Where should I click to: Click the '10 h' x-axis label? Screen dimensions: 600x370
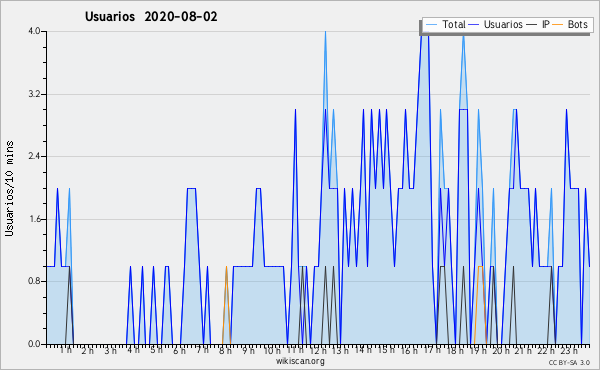[272, 350]
